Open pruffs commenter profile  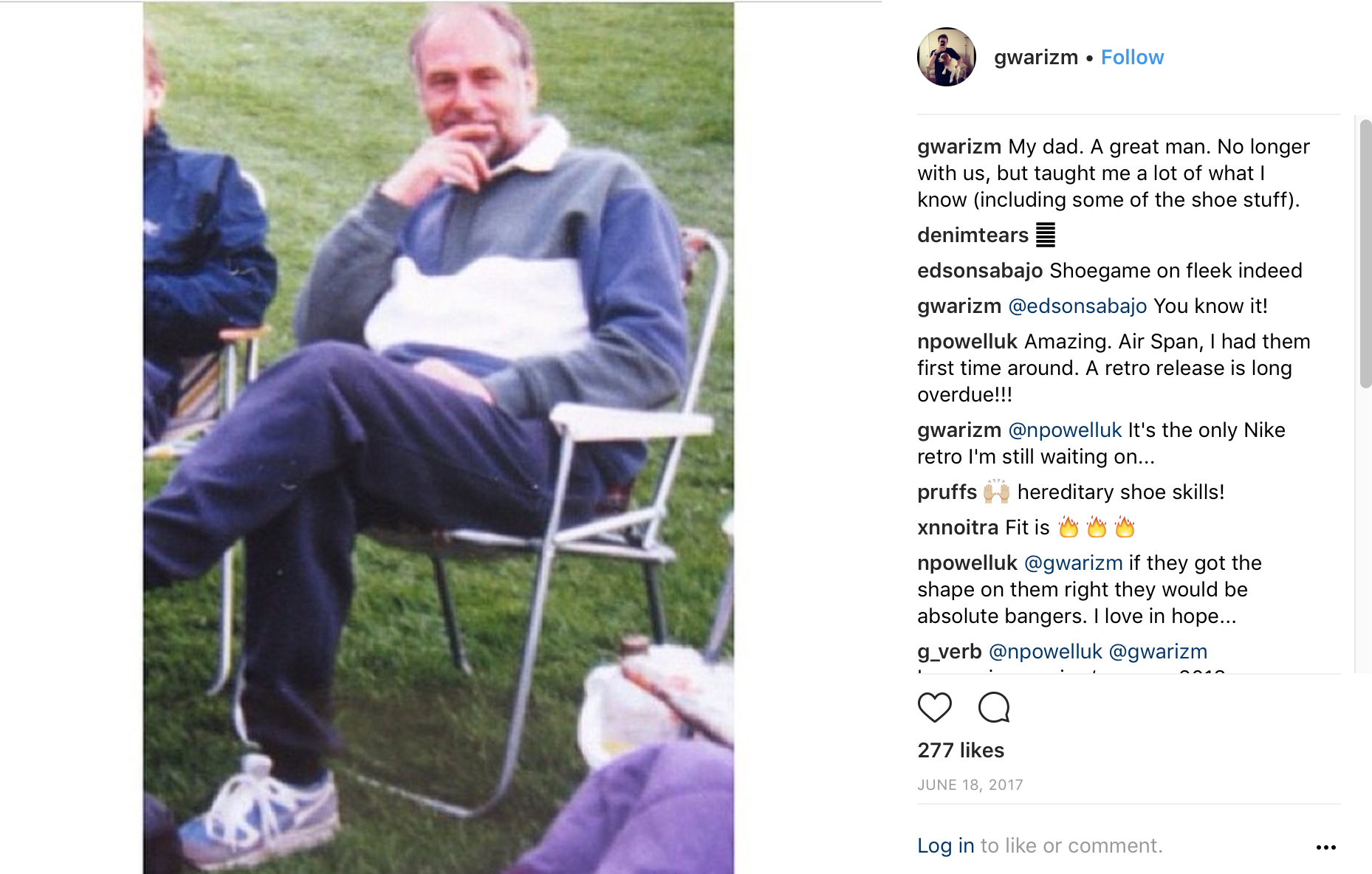947,492
